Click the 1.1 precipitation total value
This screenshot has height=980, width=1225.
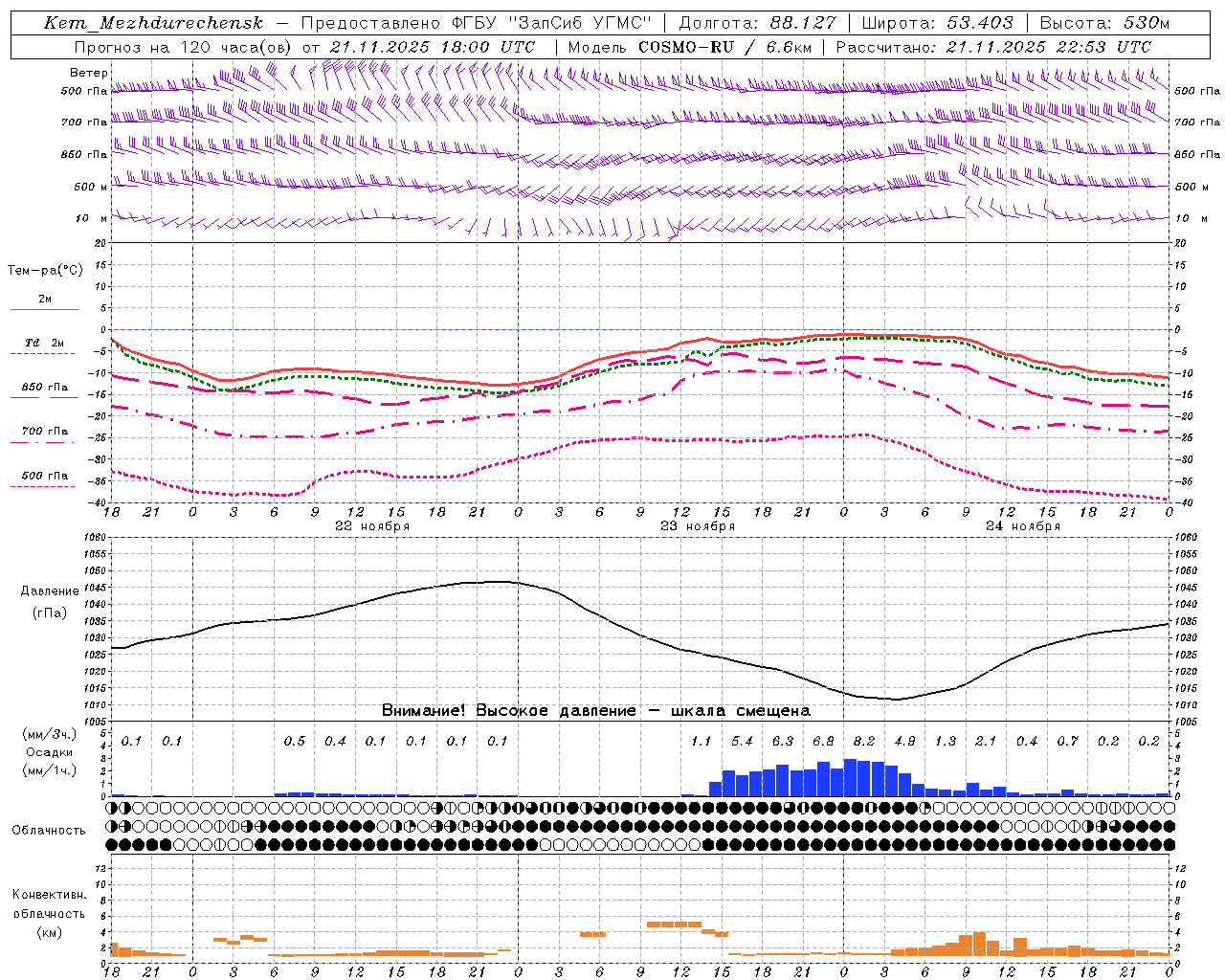click(702, 741)
